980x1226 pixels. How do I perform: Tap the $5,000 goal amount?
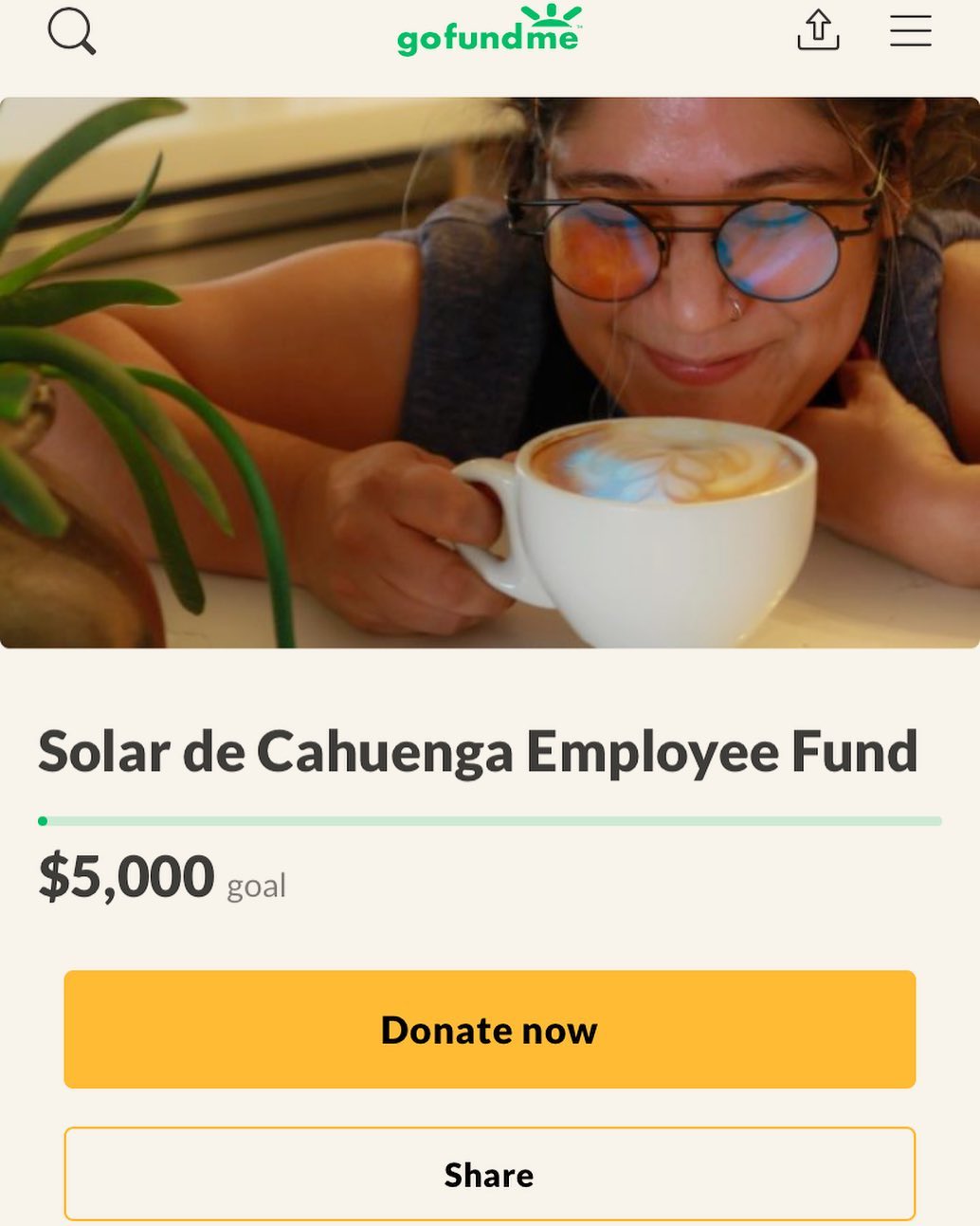click(126, 876)
